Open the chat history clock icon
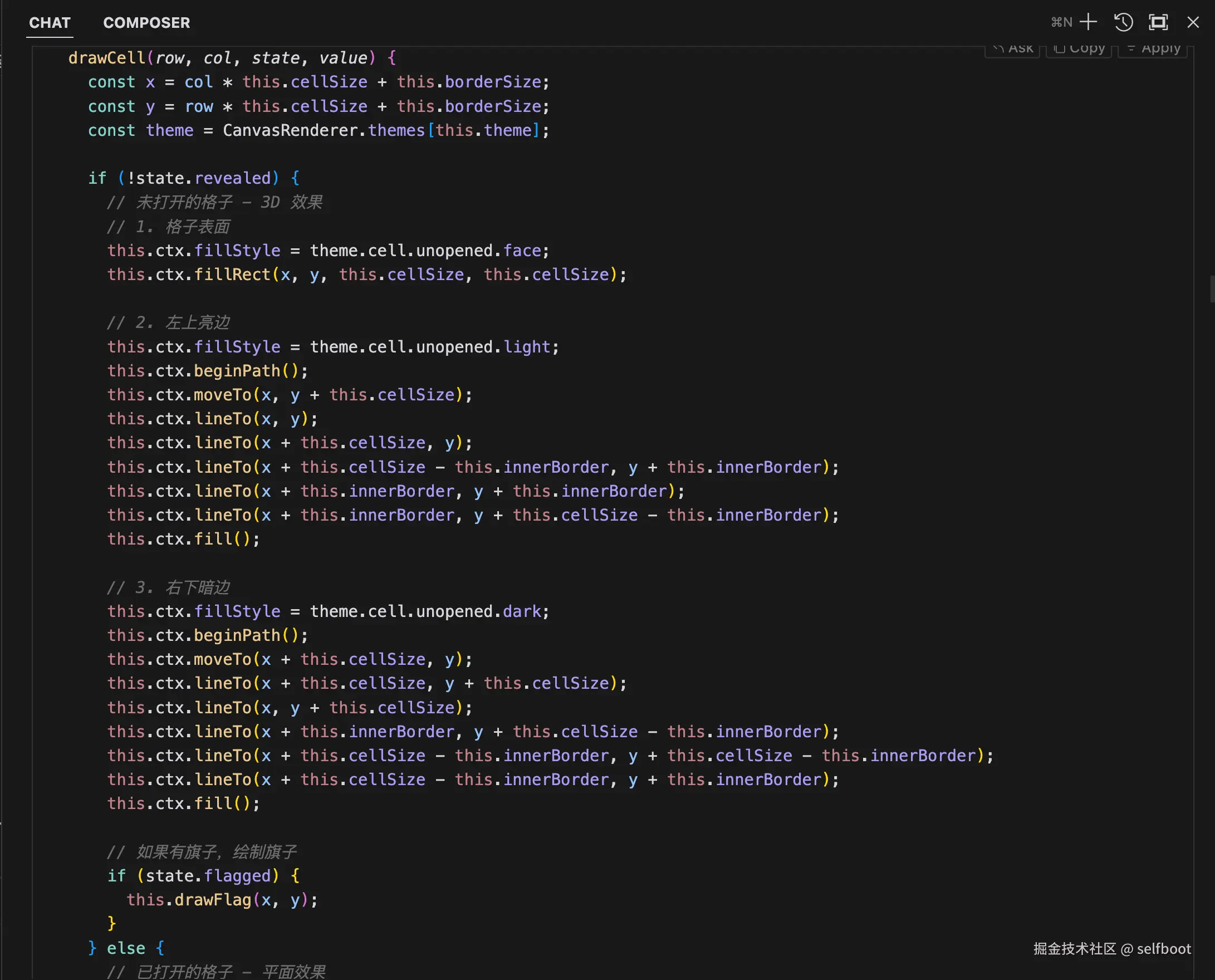 coord(1123,23)
